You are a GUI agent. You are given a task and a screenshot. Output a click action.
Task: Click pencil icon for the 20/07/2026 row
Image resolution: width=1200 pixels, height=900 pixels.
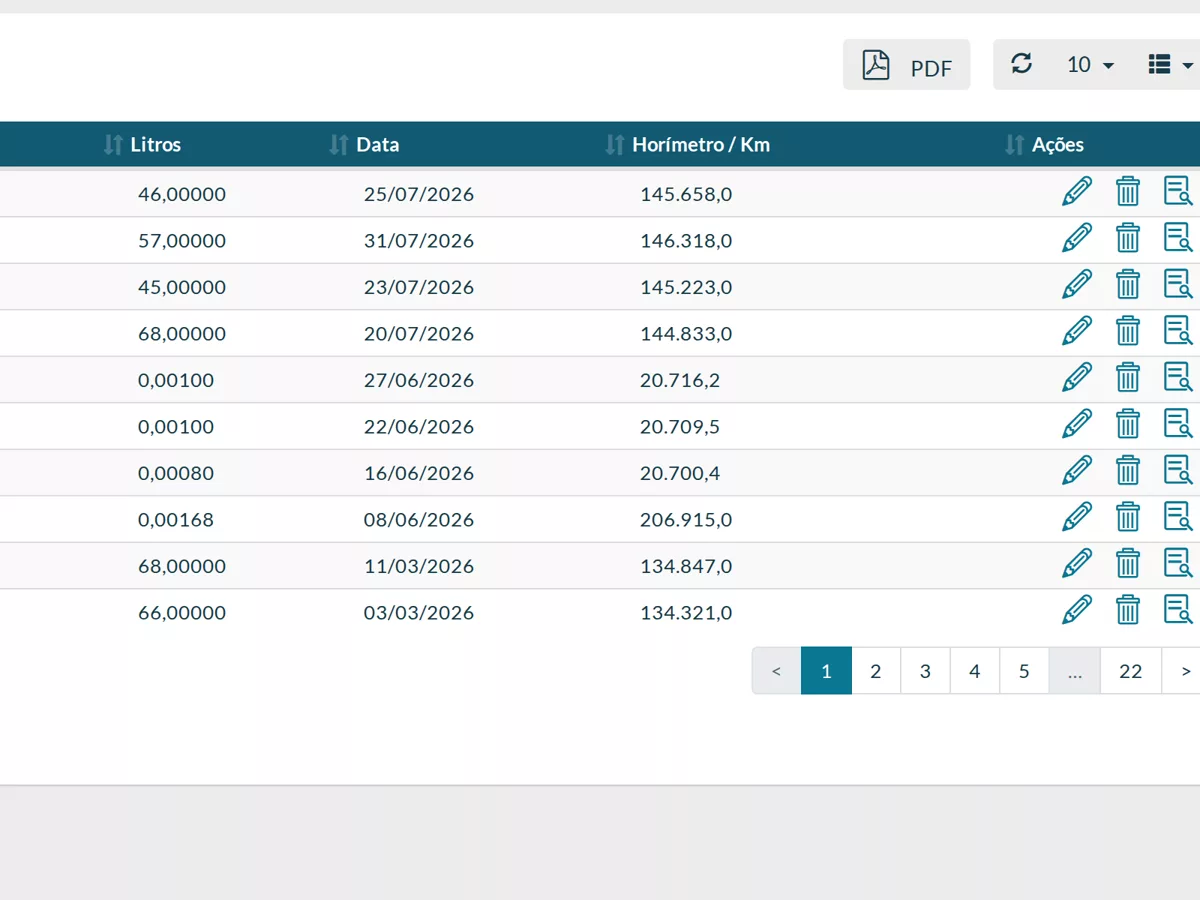pyautogui.click(x=1077, y=331)
